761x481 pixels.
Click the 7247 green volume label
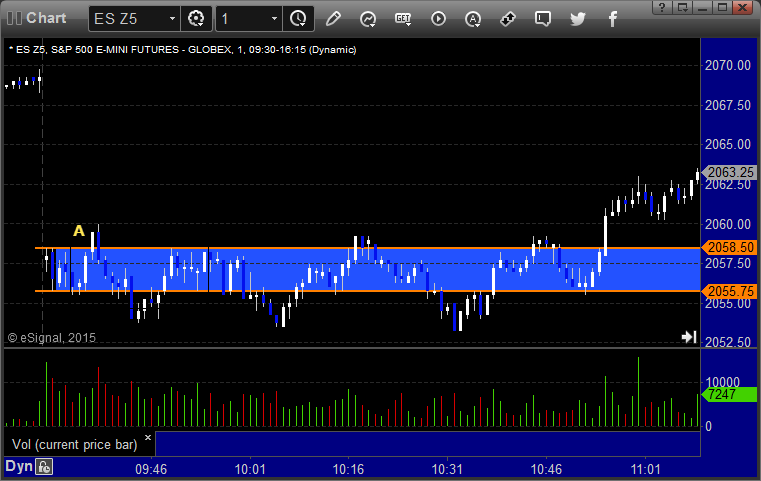pyautogui.click(x=729, y=394)
